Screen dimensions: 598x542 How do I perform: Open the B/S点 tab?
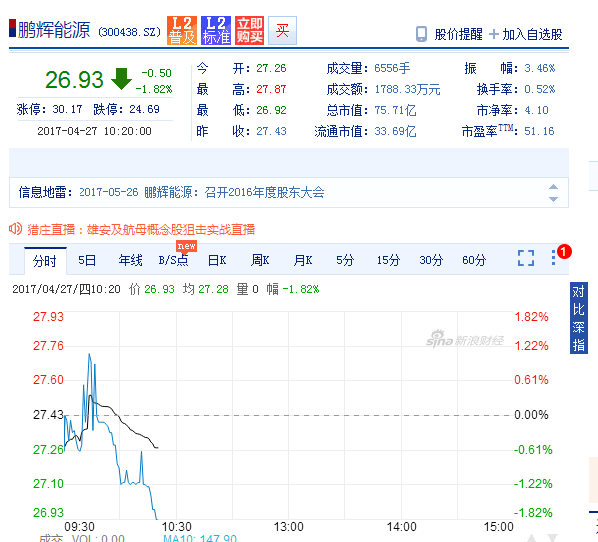(x=174, y=260)
